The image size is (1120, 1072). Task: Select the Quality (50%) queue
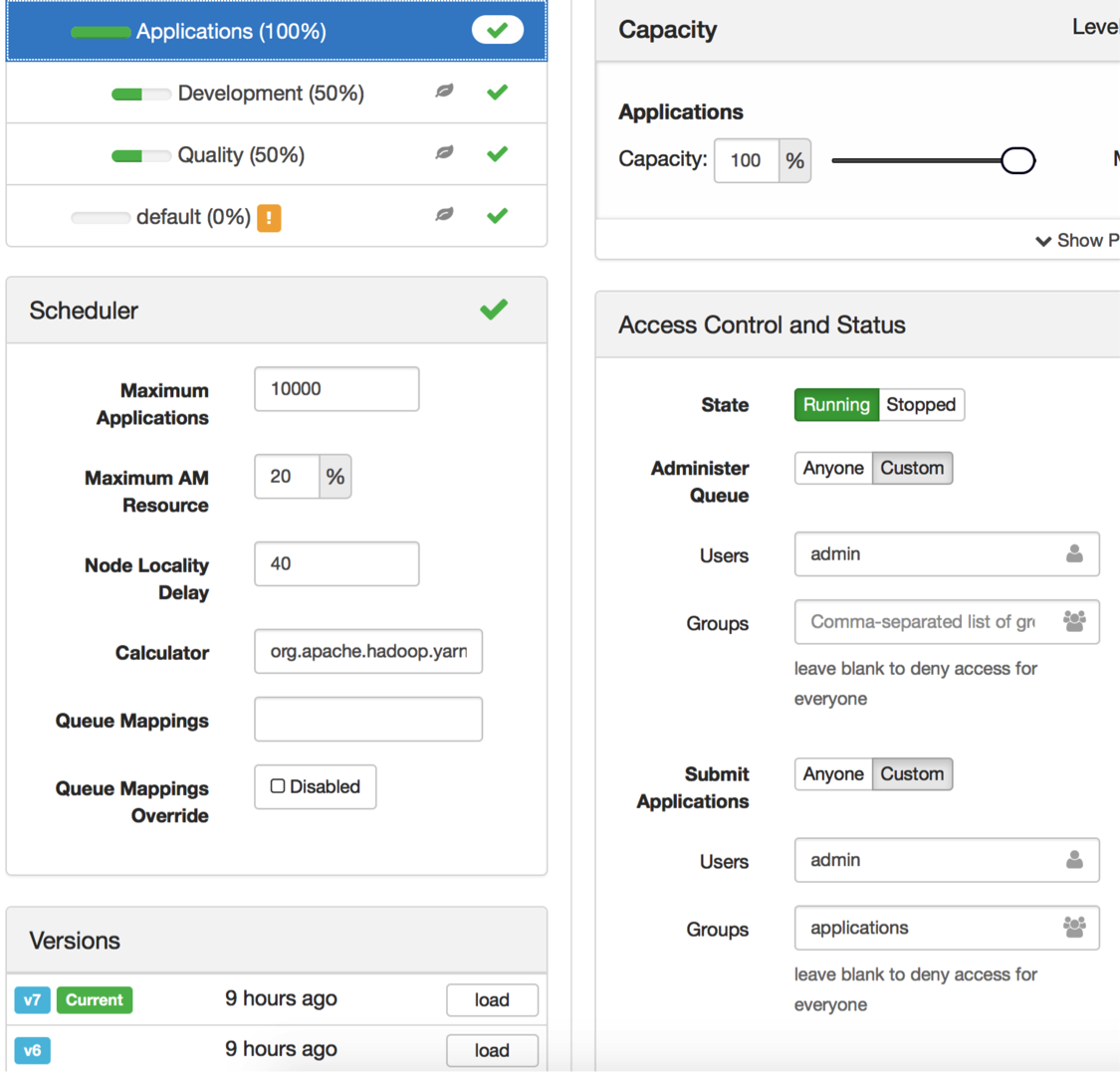point(277,154)
